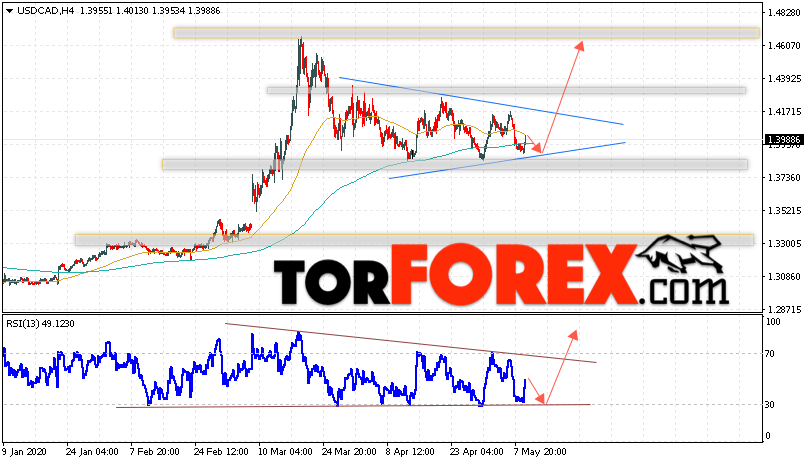Select the 1.37360 price axis label
The height and width of the screenshot is (463, 808).
coord(784,178)
